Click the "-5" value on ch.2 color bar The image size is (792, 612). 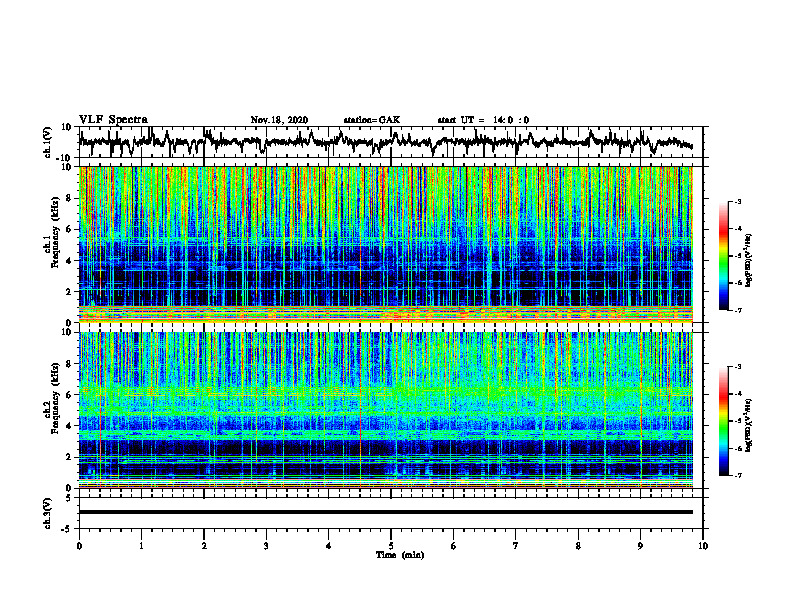pos(738,421)
